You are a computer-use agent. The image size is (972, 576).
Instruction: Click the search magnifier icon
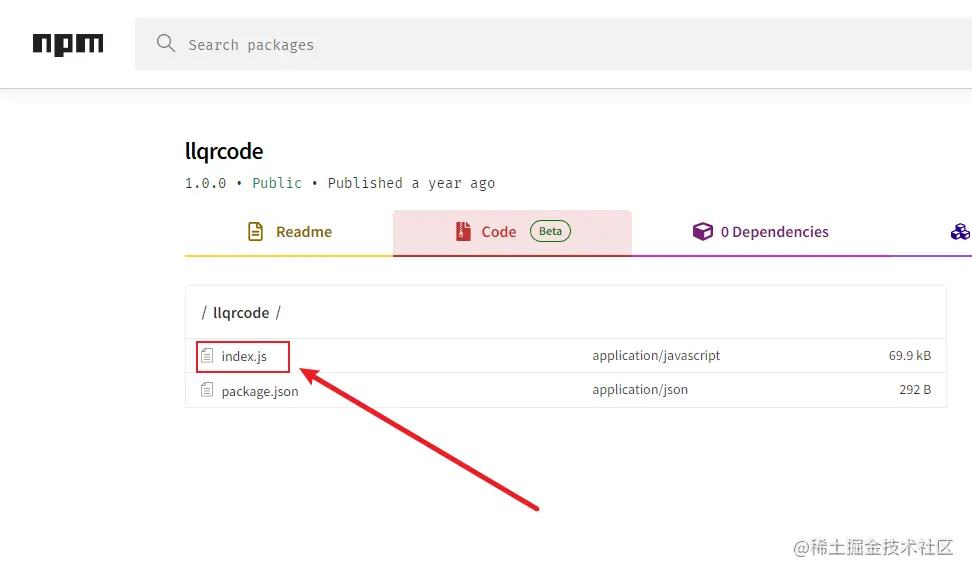[x=166, y=43]
